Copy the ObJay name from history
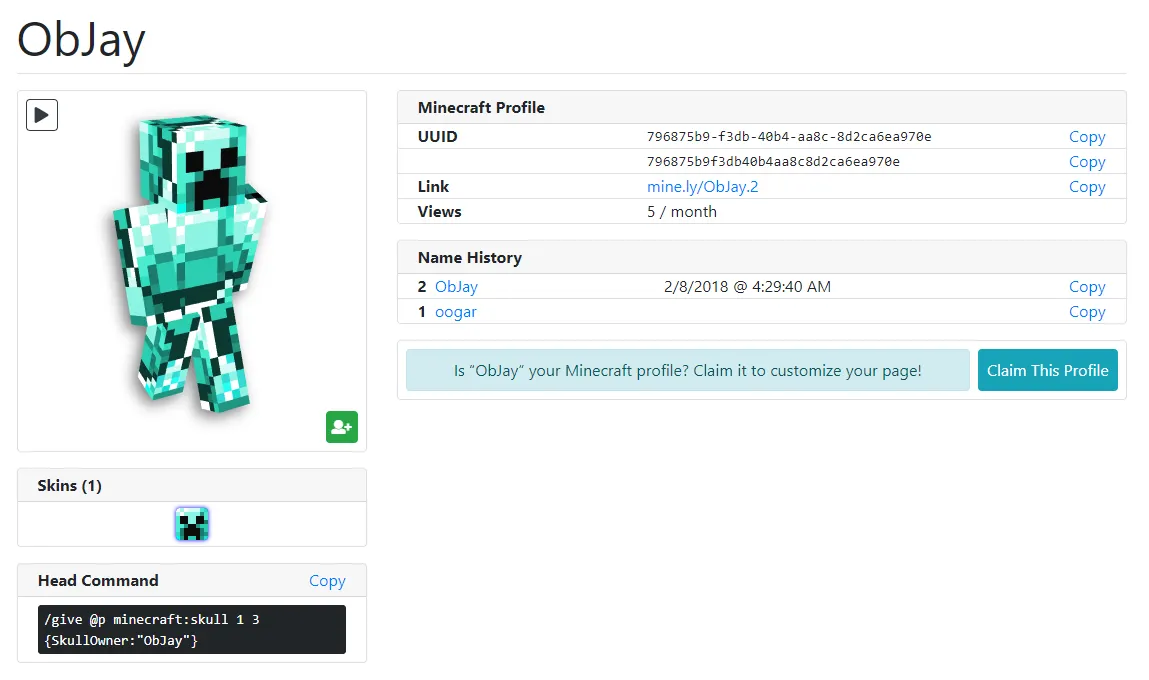 (1087, 287)
